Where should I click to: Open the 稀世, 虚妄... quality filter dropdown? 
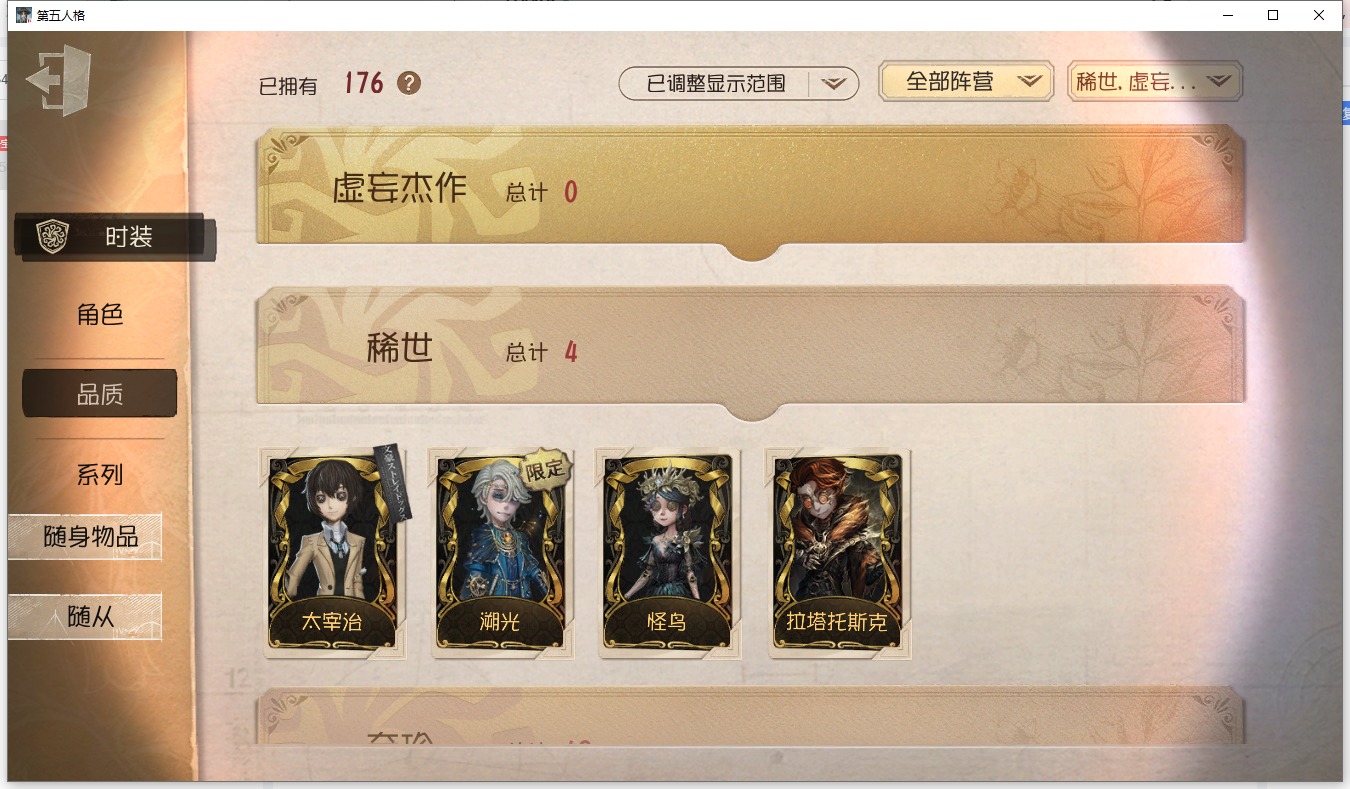click(1155, 82)
